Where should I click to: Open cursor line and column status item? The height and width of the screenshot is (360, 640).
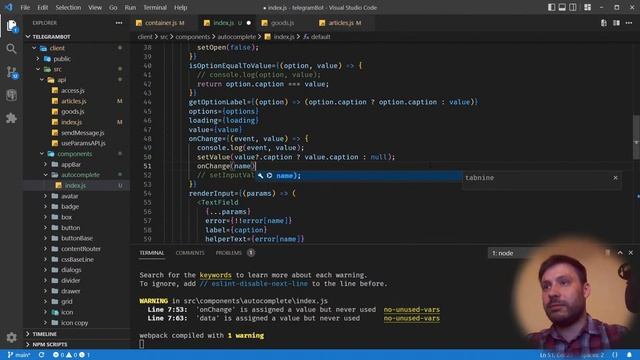click(x=557, y=355)
